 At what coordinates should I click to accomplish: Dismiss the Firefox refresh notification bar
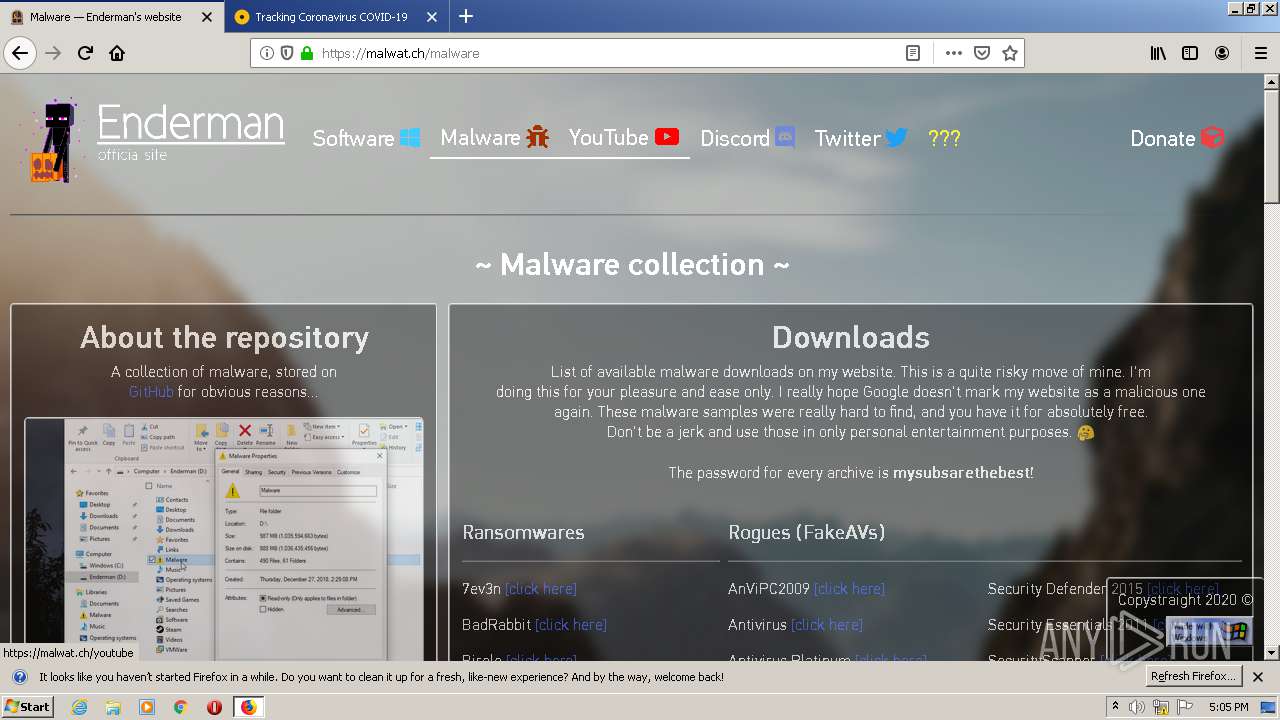click(1258, 677)
